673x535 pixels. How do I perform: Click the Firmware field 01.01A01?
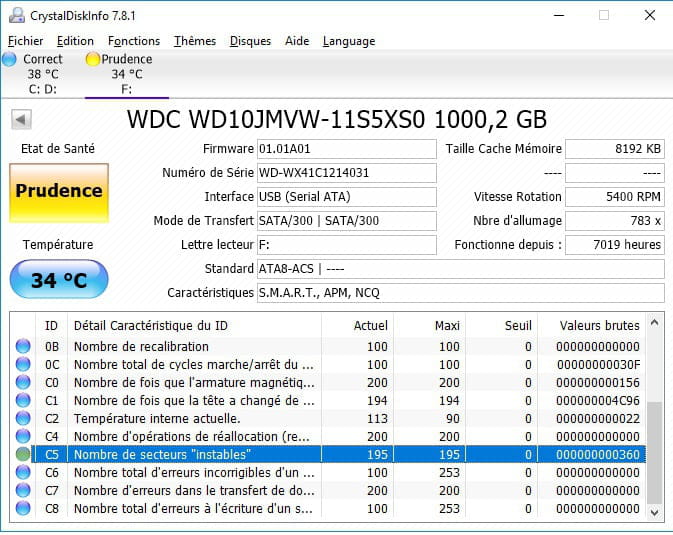(x=347, y=149)
